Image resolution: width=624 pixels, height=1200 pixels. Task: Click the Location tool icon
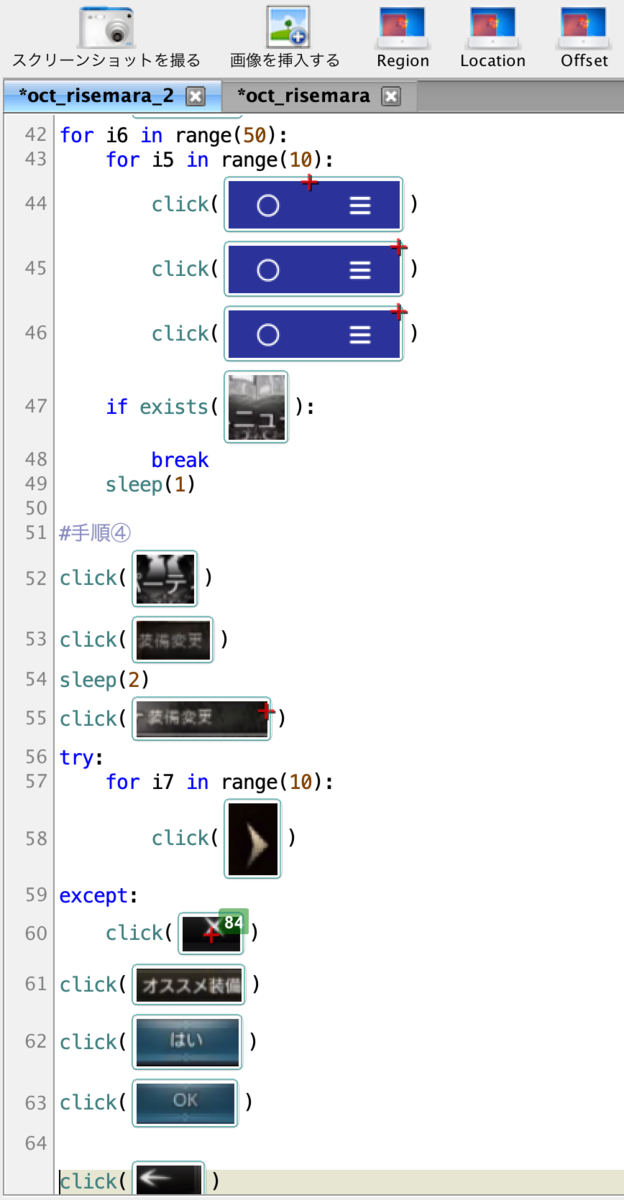[492, 28]
